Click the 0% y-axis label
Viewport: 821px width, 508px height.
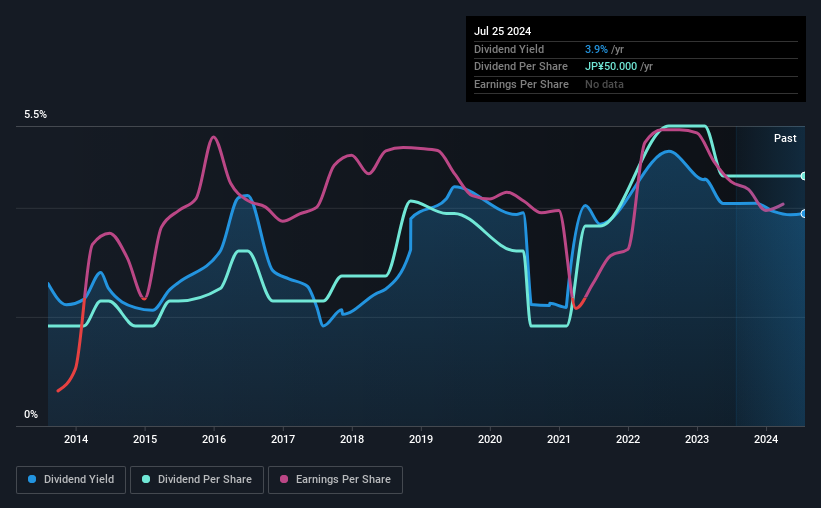(31, 414)
